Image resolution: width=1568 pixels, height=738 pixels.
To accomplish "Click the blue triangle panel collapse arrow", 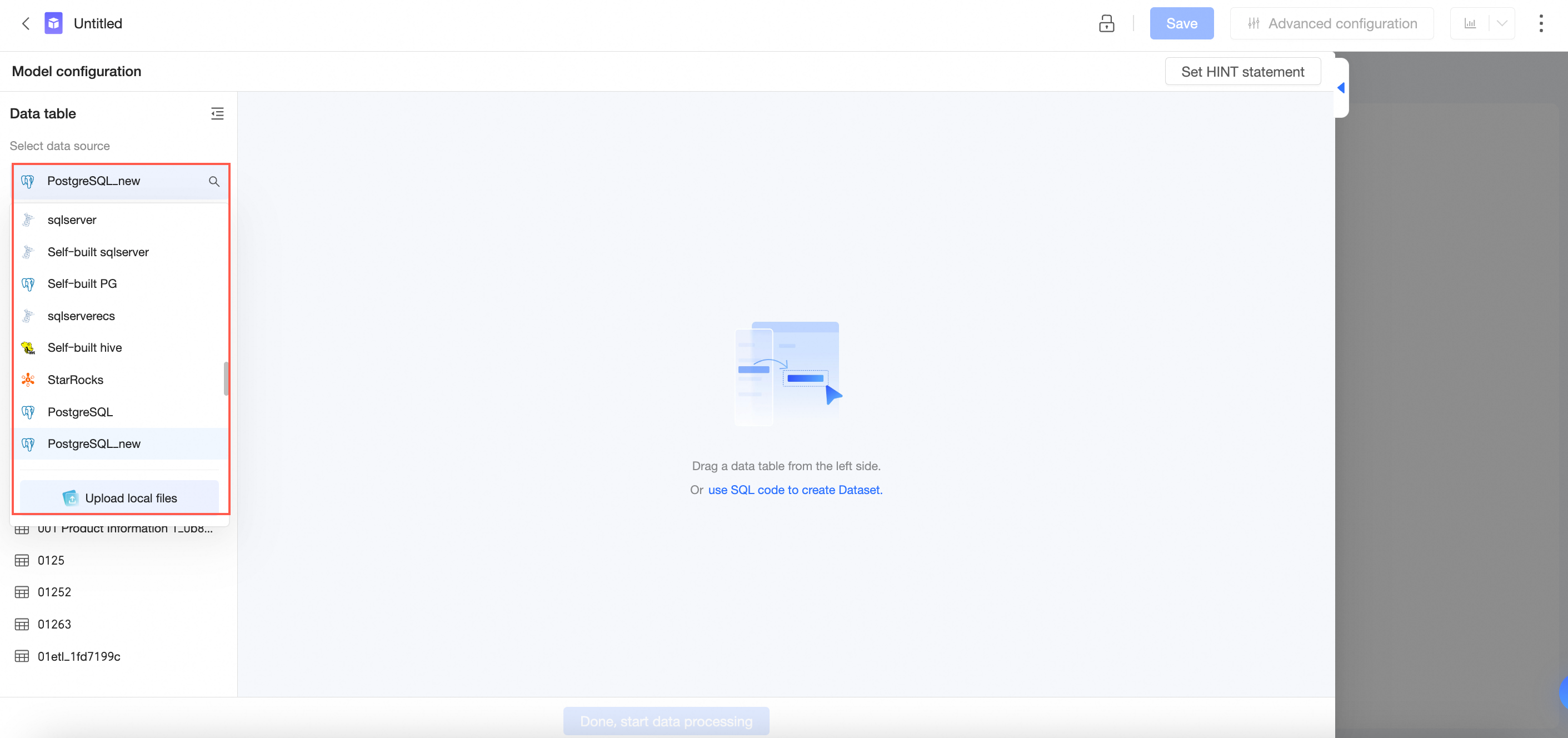I will (1340, 88).
